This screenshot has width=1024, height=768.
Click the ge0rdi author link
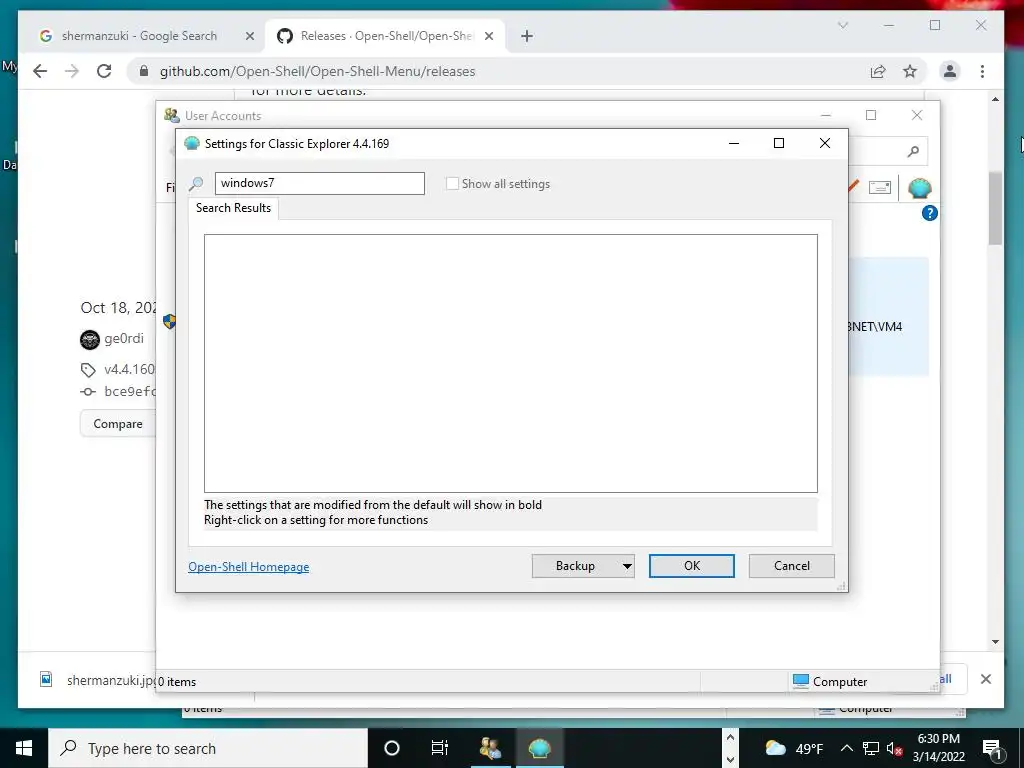[x=123, y=339]
